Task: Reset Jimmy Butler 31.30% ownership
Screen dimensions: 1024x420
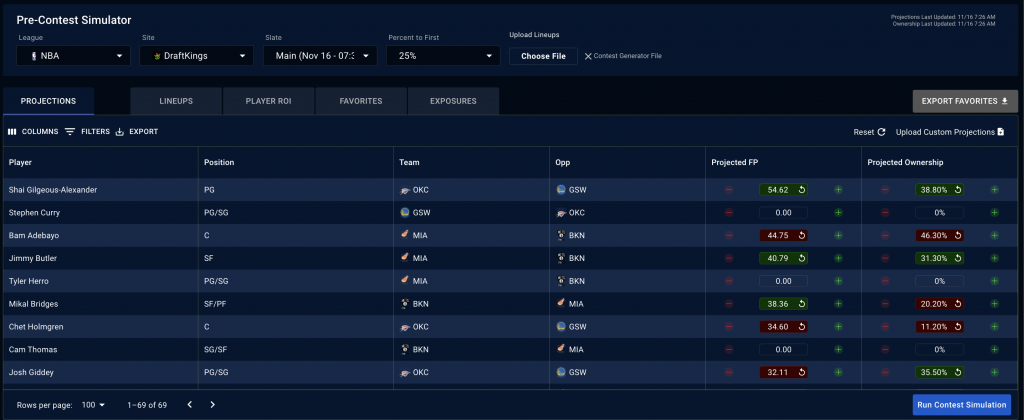Action: coord(958,259)
